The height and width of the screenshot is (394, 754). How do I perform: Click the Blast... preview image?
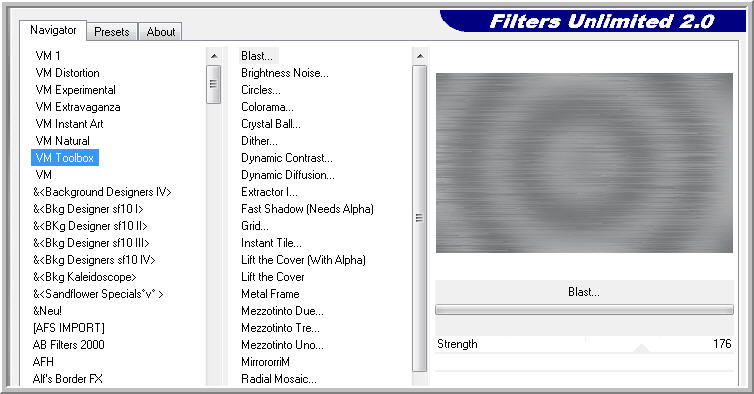click(x=584, y=163)
